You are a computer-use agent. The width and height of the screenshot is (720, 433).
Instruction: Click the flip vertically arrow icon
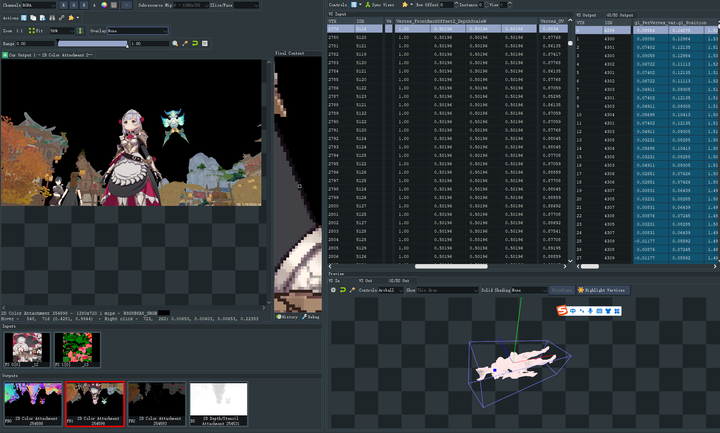[x=80, y=31]
